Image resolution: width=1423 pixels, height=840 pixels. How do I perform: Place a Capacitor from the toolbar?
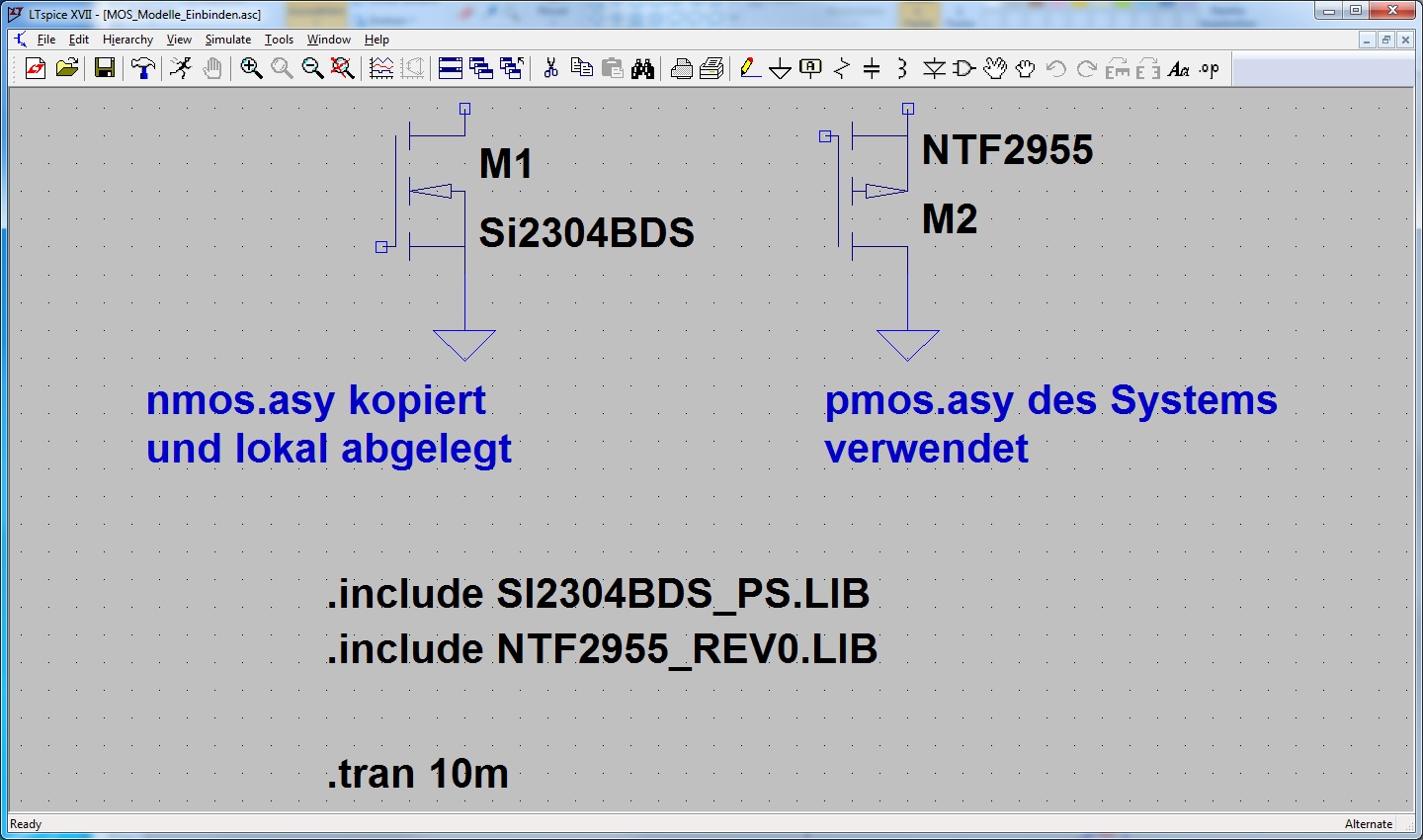pos(872,68)
